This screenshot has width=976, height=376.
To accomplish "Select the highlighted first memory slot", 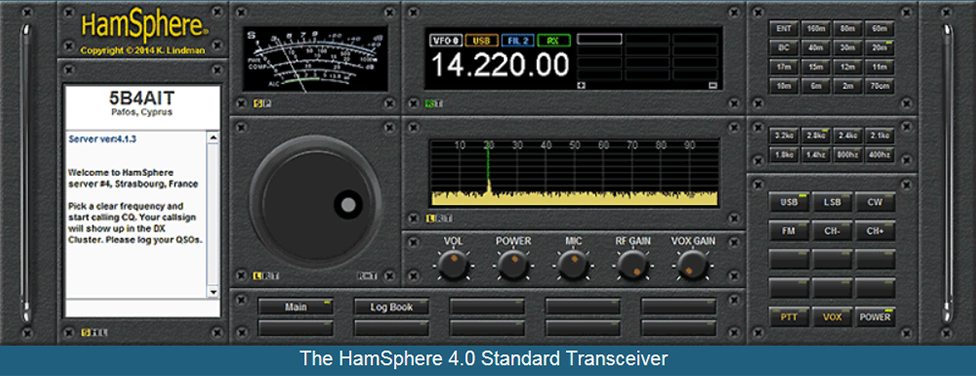I will pos(599,39).
